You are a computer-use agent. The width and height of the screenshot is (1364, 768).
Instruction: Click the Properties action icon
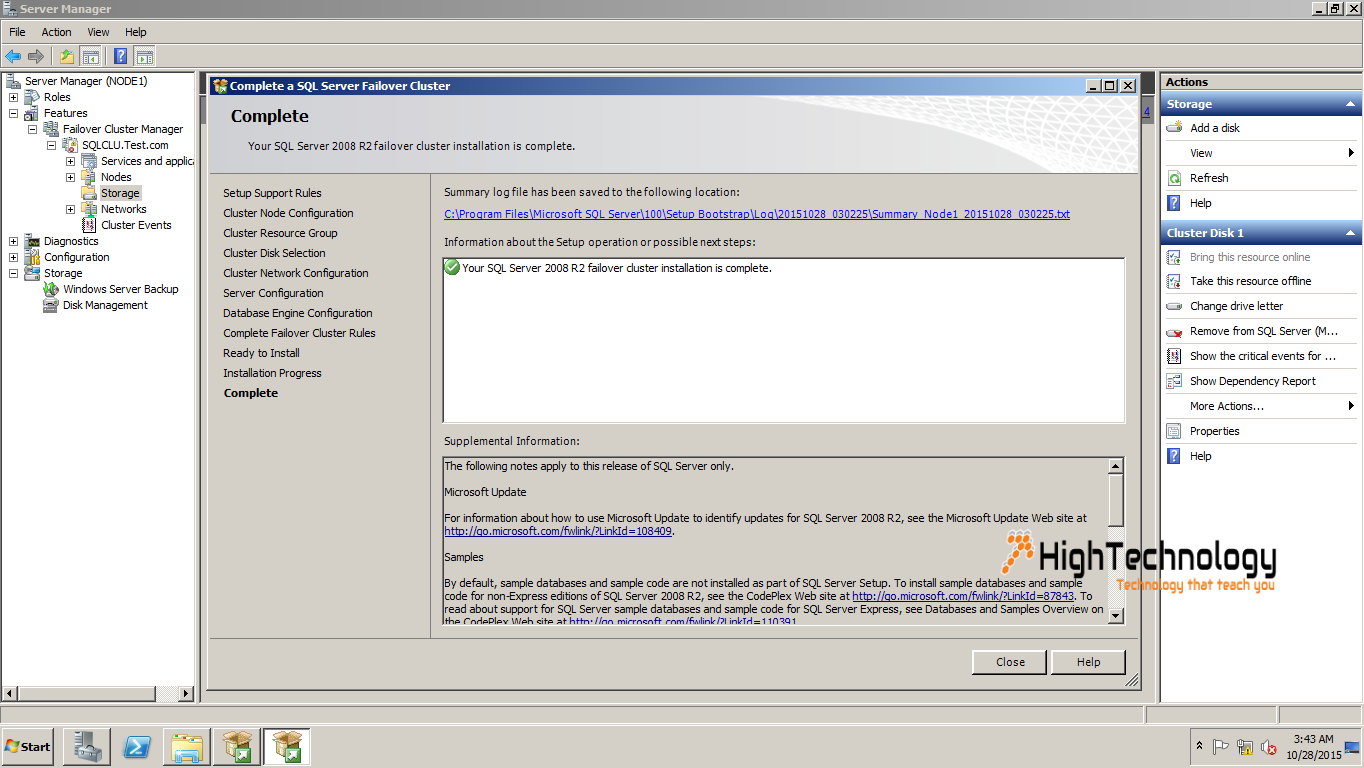(x=1175, y=431)
